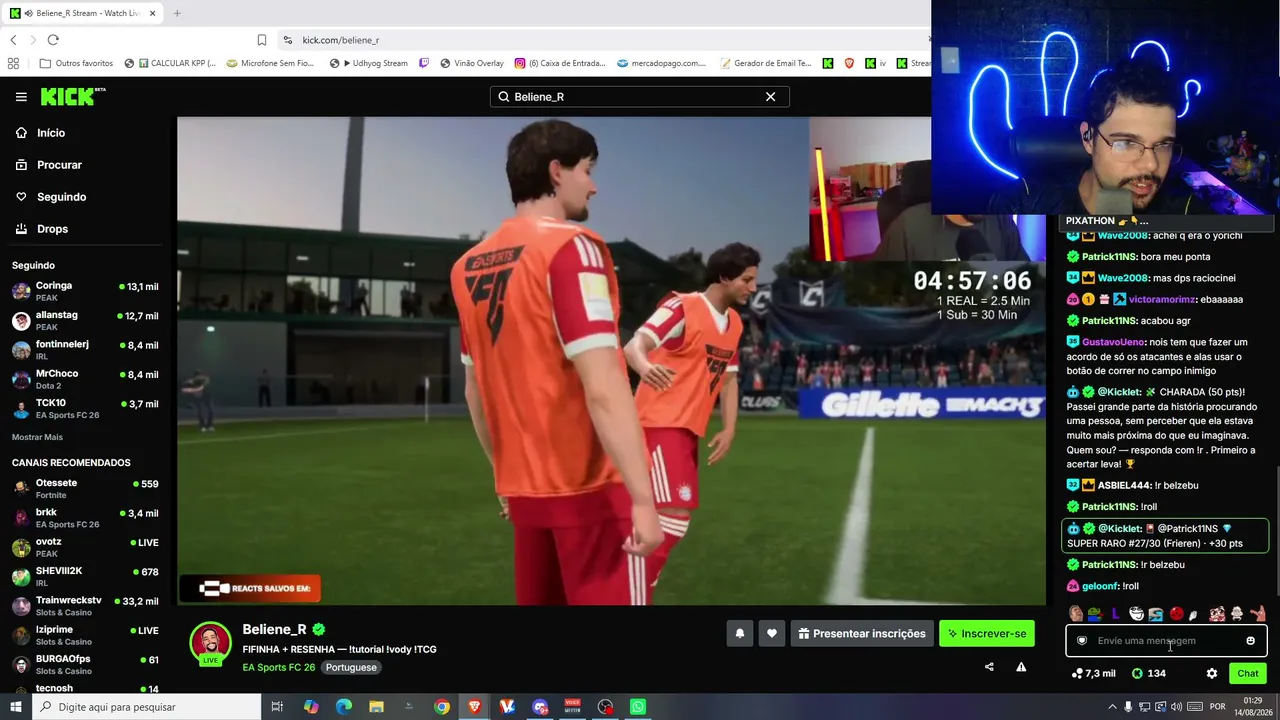Open the mercadopago.com bookmark
Screen dimensions: 1280x720
coord(661,63)
